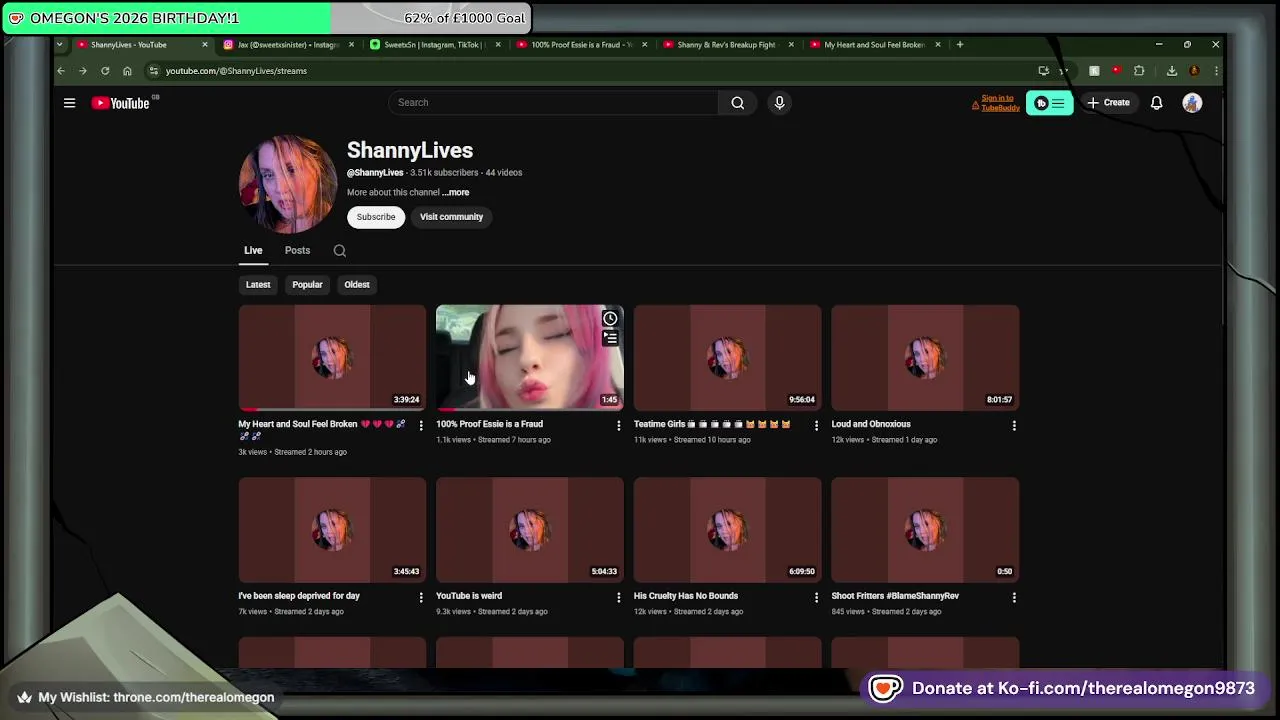Open the Chrome three-dot menu
The height and width of the screenshot is (720, 1280).
click(1216, 71)
